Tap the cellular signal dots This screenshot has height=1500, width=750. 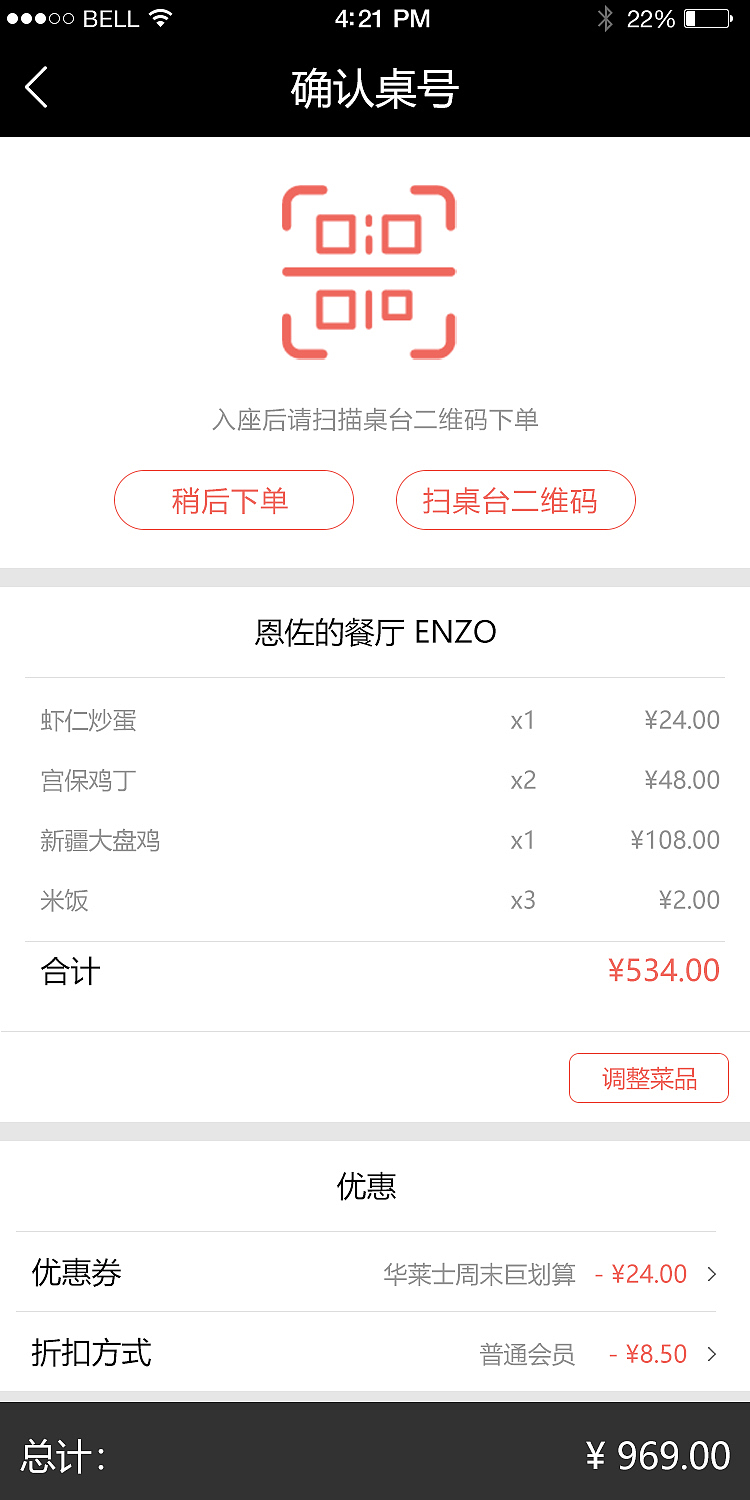[x=40, y=19]
